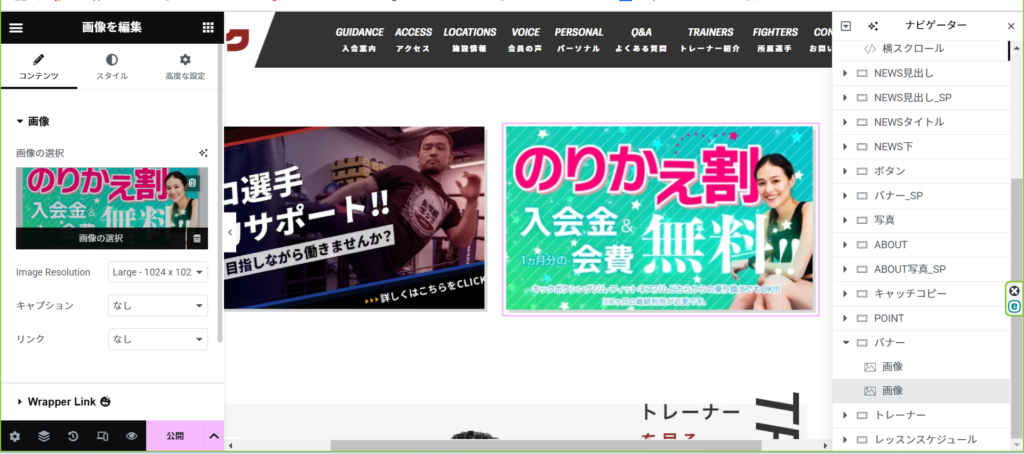Select ABOUT写真_SP row in Navigator

click(x=921, y=269)
